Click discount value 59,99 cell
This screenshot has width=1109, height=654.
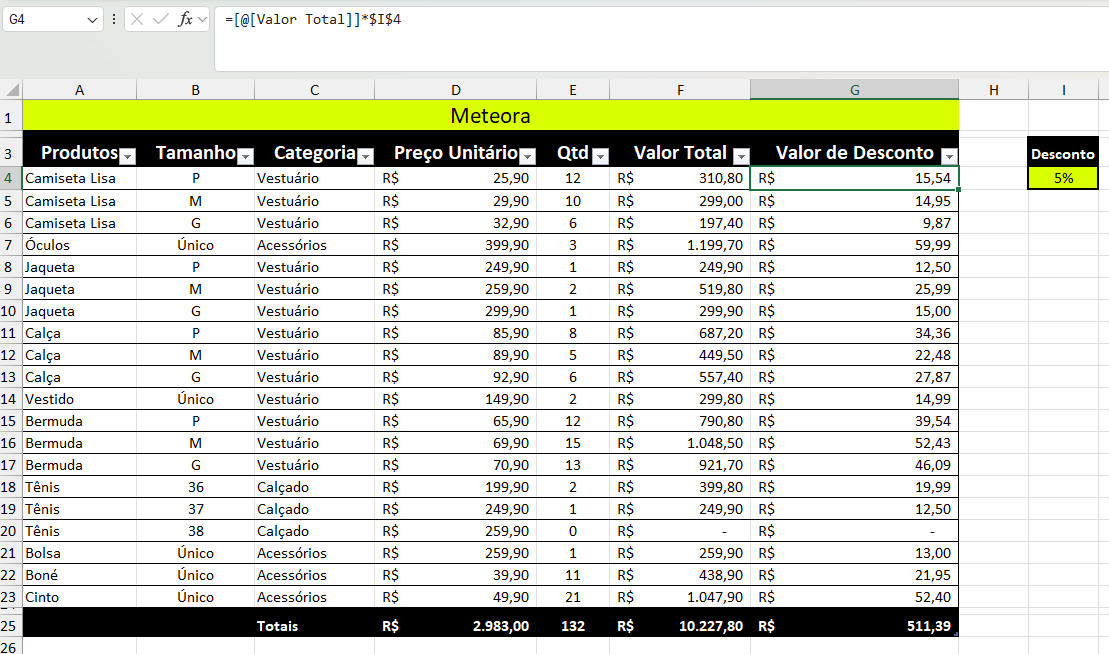click(854, 245)
